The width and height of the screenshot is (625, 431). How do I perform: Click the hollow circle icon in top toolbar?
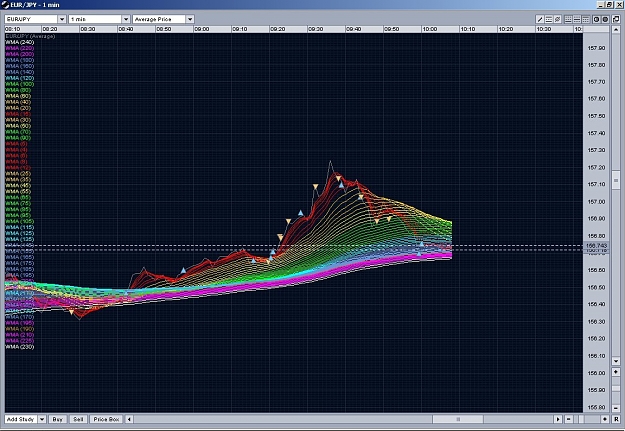coord(596,19)
